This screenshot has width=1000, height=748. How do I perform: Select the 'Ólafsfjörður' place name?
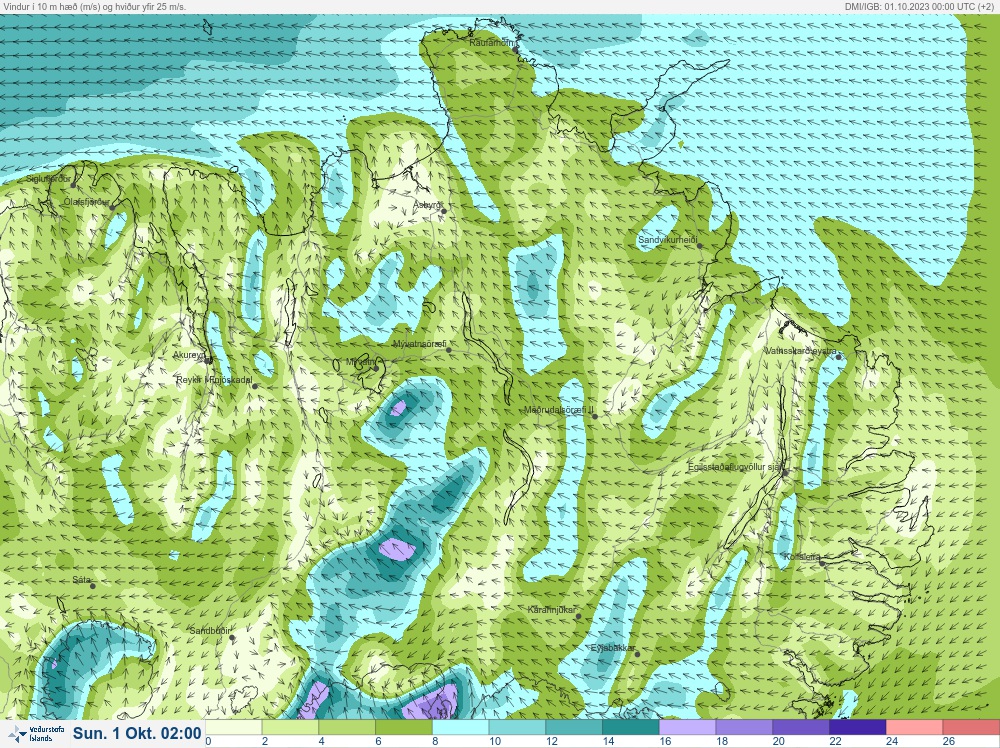(x=87, y=202)
